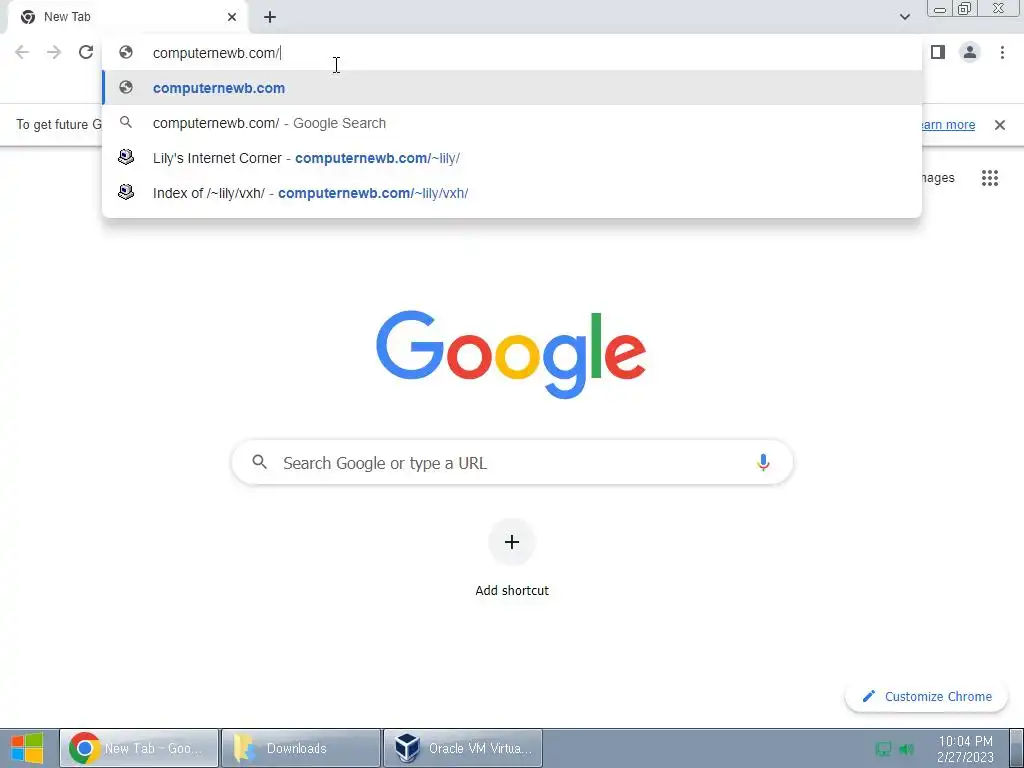The image size is (1024, 768).
Task: Close the New Tab tab
Action: pos(232,17)
